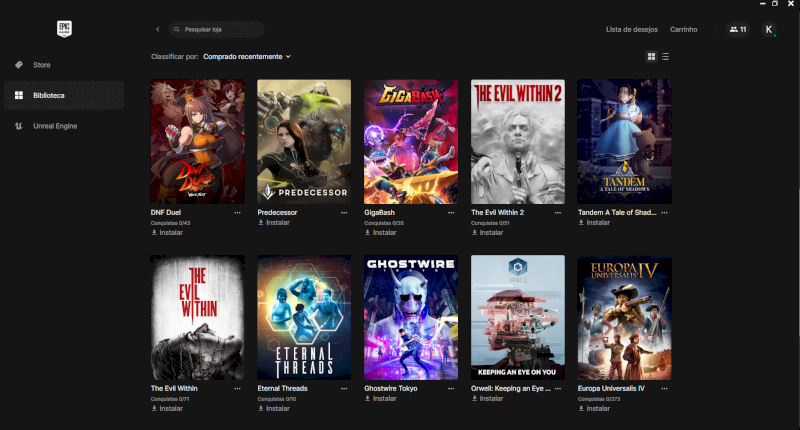Open DNF Duel options menu

click(x=237, y=213)
